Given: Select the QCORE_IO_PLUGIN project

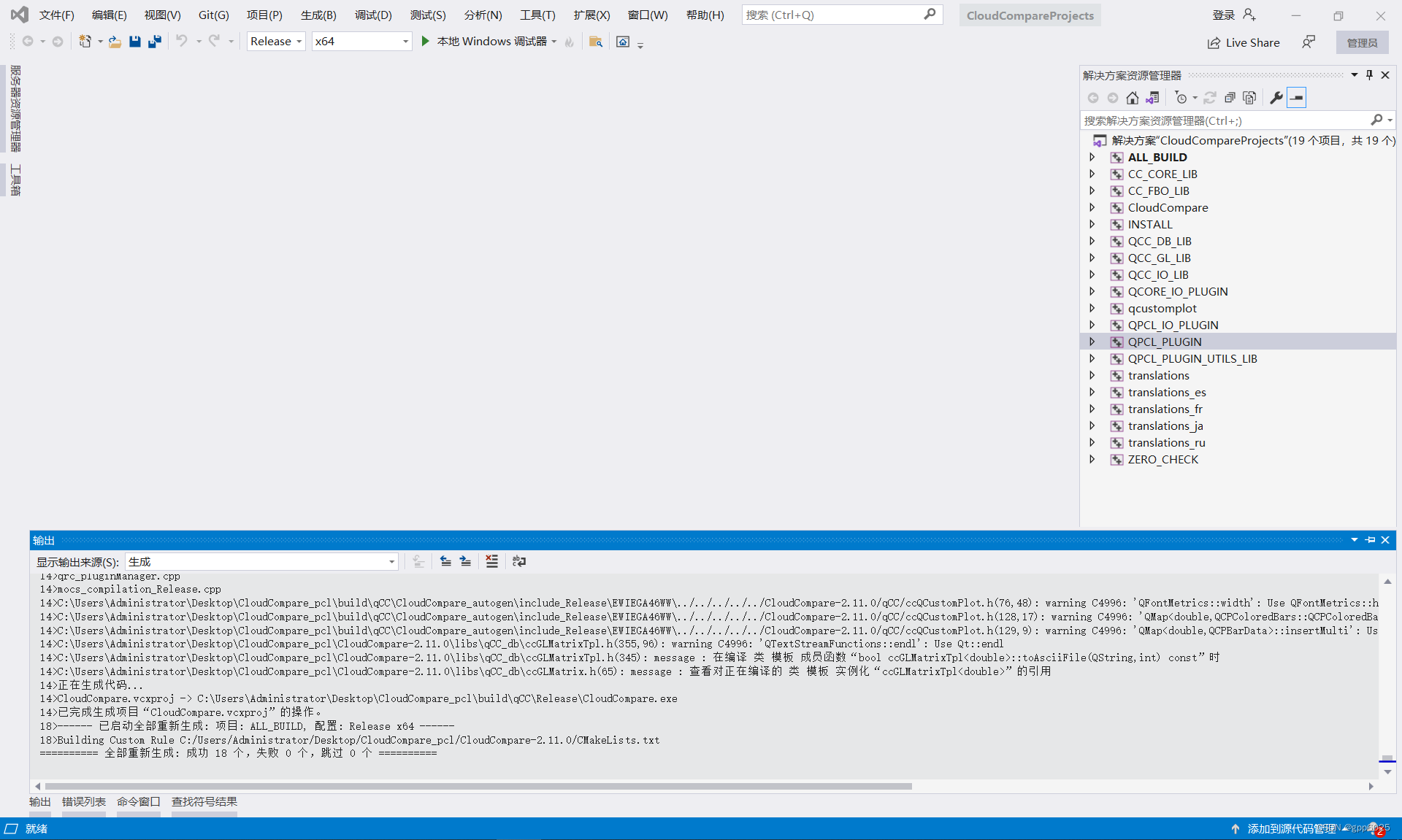Looking at the screenshot, I should 1177,291.
